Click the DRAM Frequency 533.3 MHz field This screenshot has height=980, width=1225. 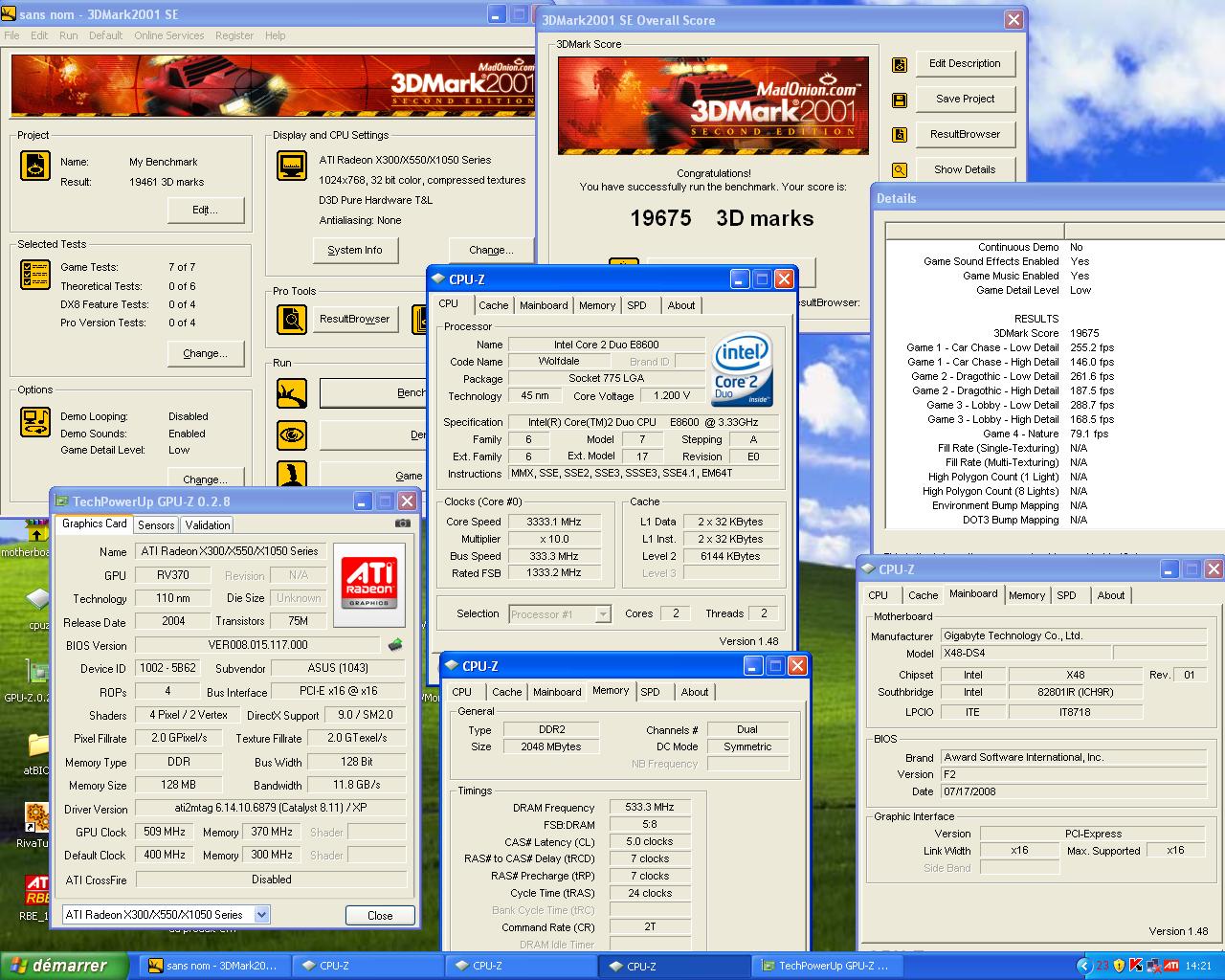[x=650, y=807]
